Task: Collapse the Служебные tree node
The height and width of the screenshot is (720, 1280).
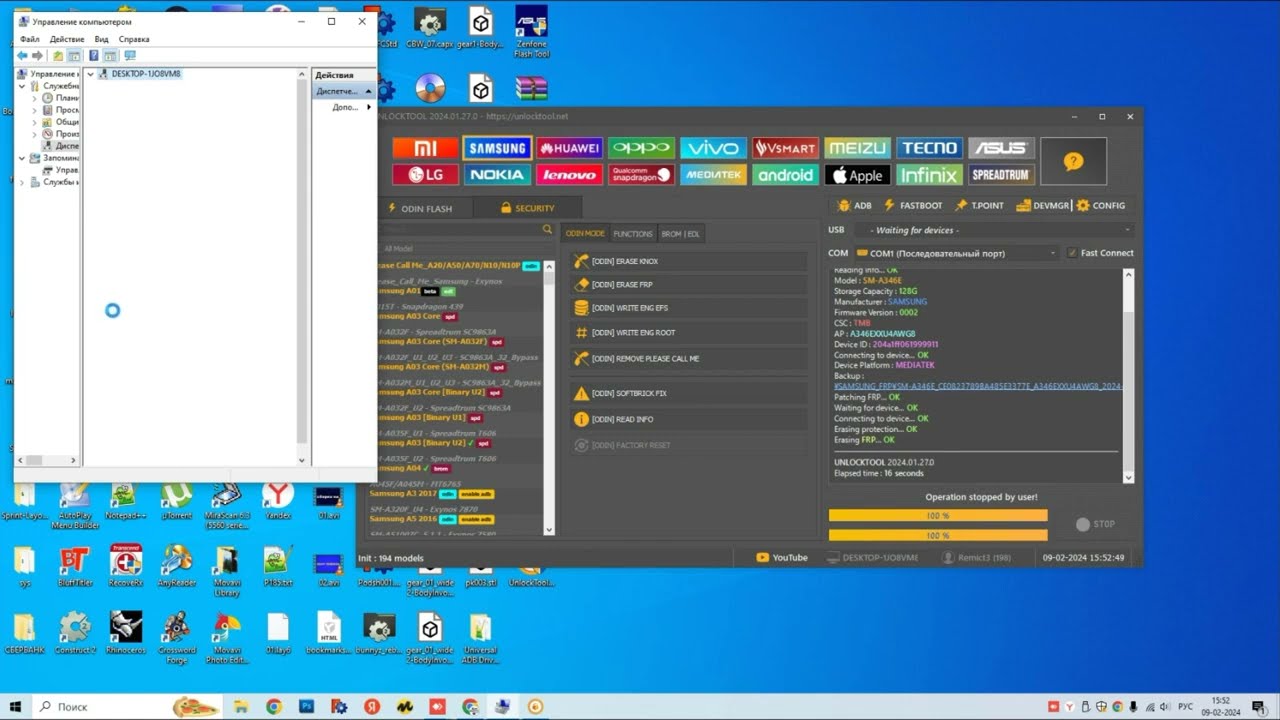Action: (x=23, y=86)
